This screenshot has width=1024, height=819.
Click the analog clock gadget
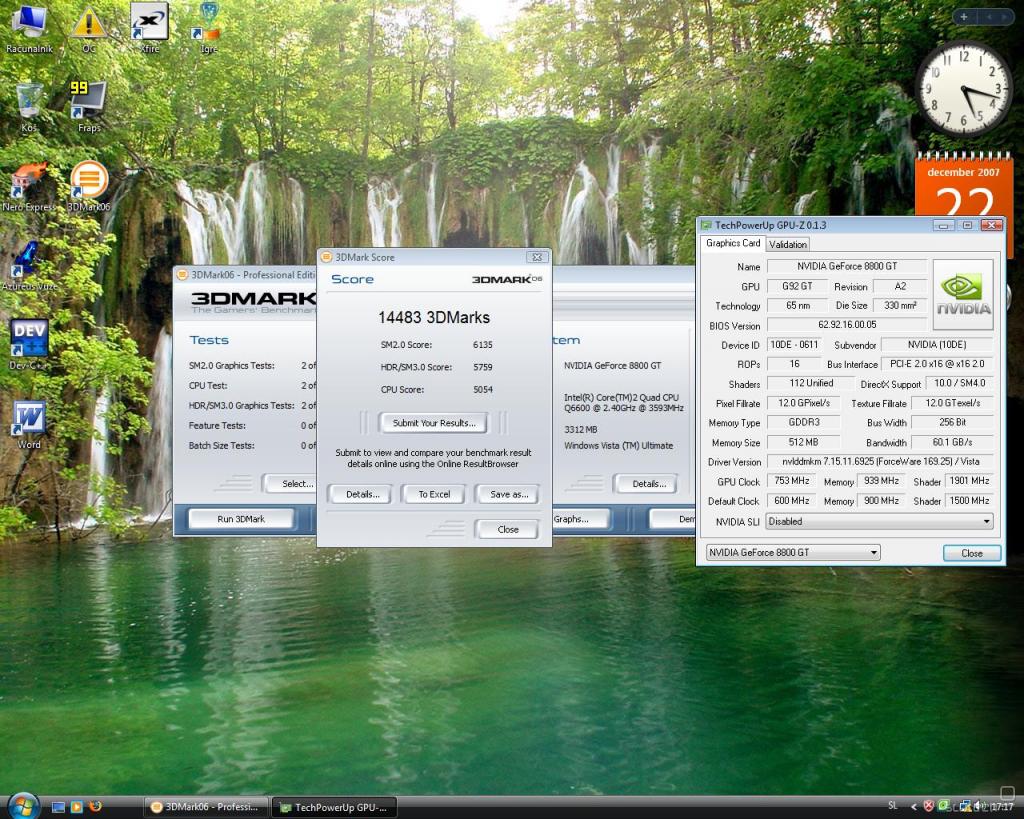(964, 89)
